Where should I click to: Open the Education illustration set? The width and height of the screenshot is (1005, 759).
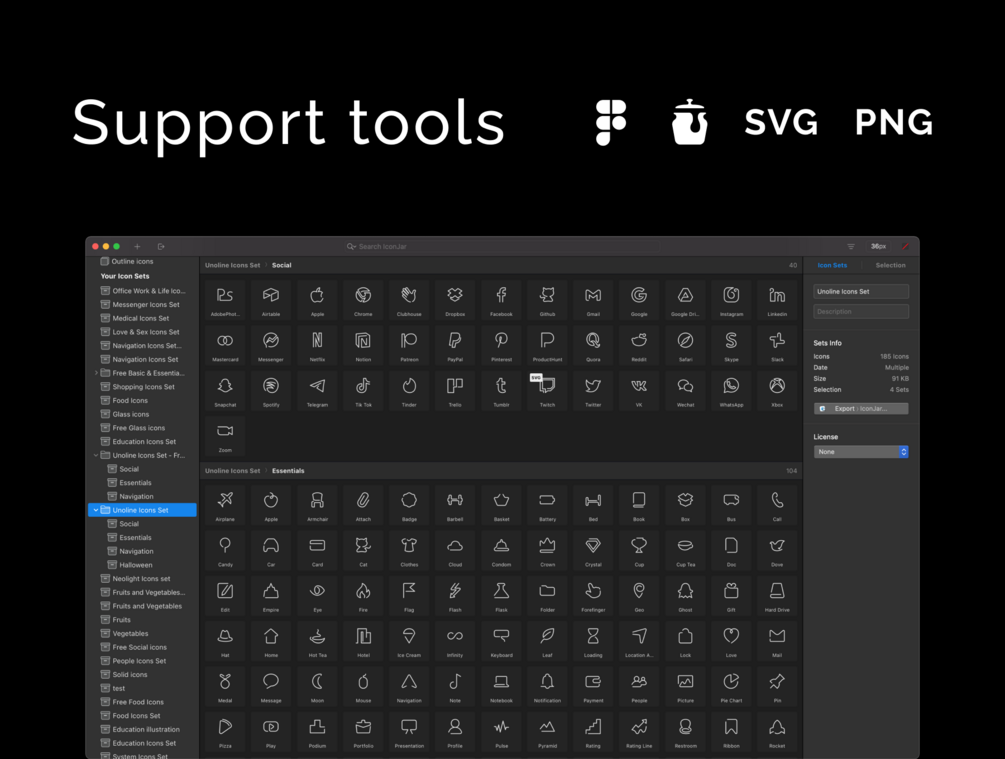point(146,730)
